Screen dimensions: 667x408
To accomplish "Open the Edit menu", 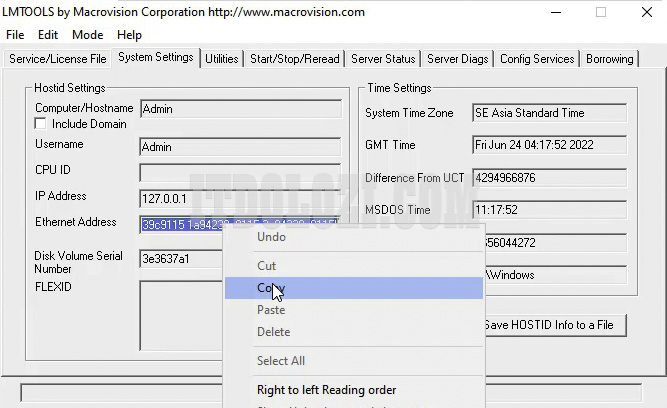I will pyautogui.click(x=48, y=35).
